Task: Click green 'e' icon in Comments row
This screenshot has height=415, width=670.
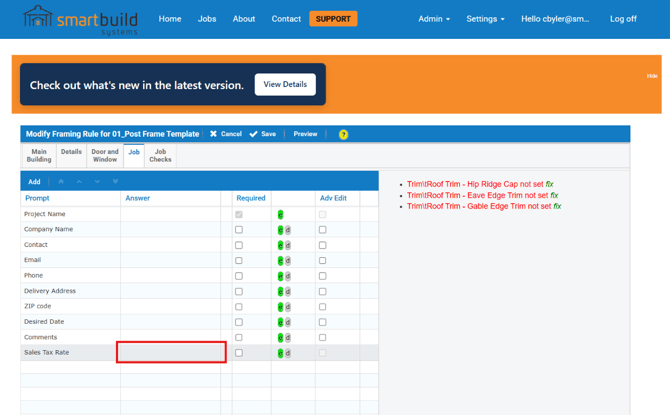Action: [x=280, y=338]
